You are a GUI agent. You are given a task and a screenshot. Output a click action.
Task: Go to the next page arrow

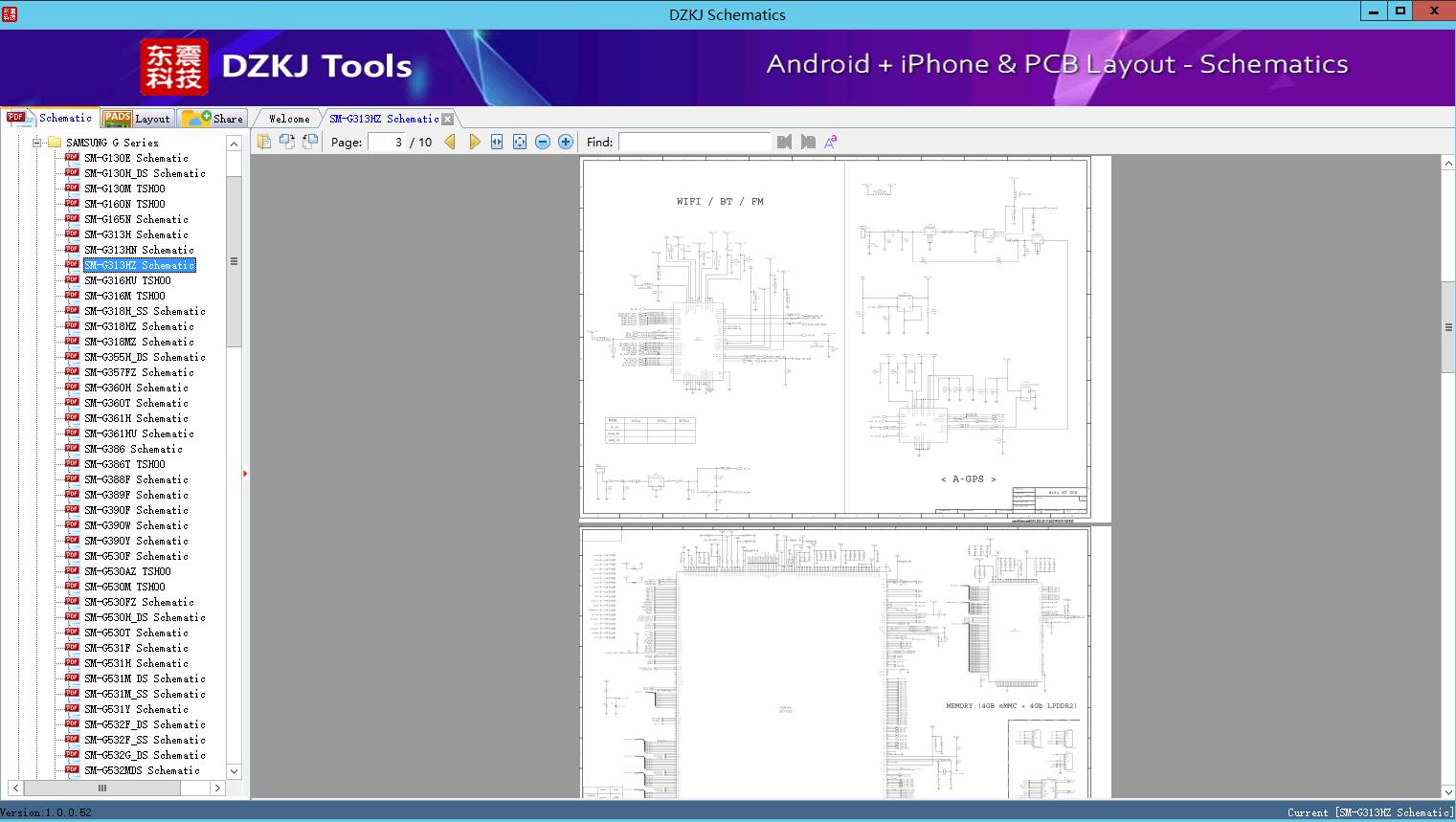click(475, 142)
